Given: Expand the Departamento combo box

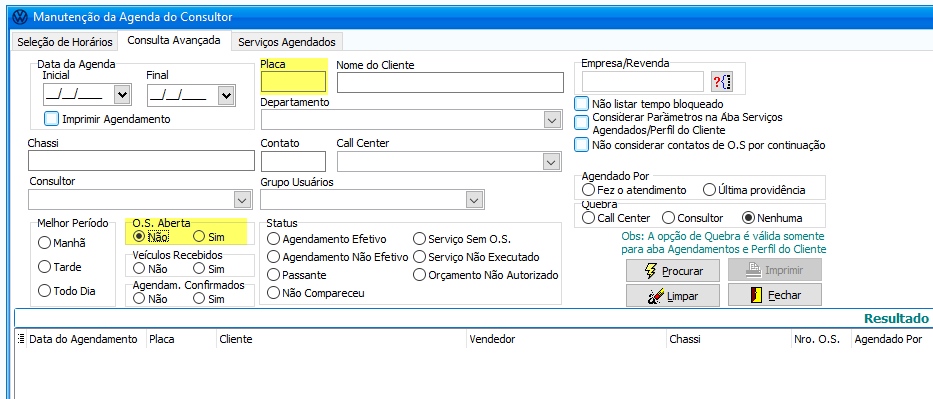Looking at the screenshot, I should pyautogui.click(x=552, y=120).
